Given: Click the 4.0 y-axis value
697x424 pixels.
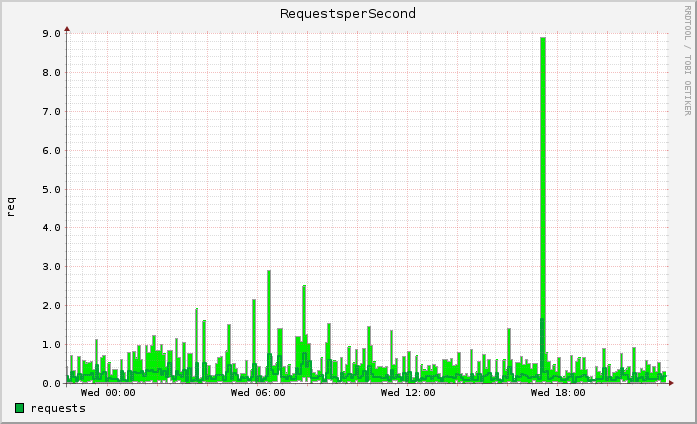Looking at the screenshot, I should tap(52, 228).
